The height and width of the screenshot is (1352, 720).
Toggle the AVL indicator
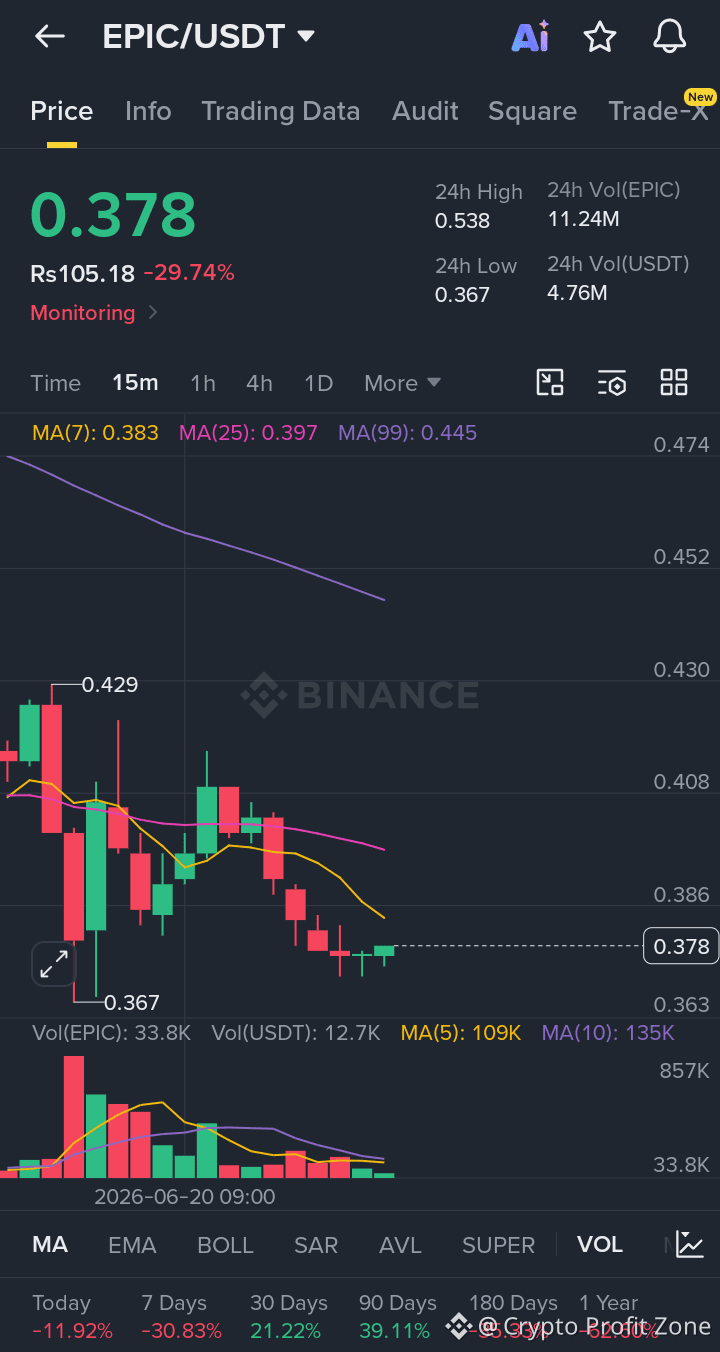pyautogui.click(x=400, y=1245)
